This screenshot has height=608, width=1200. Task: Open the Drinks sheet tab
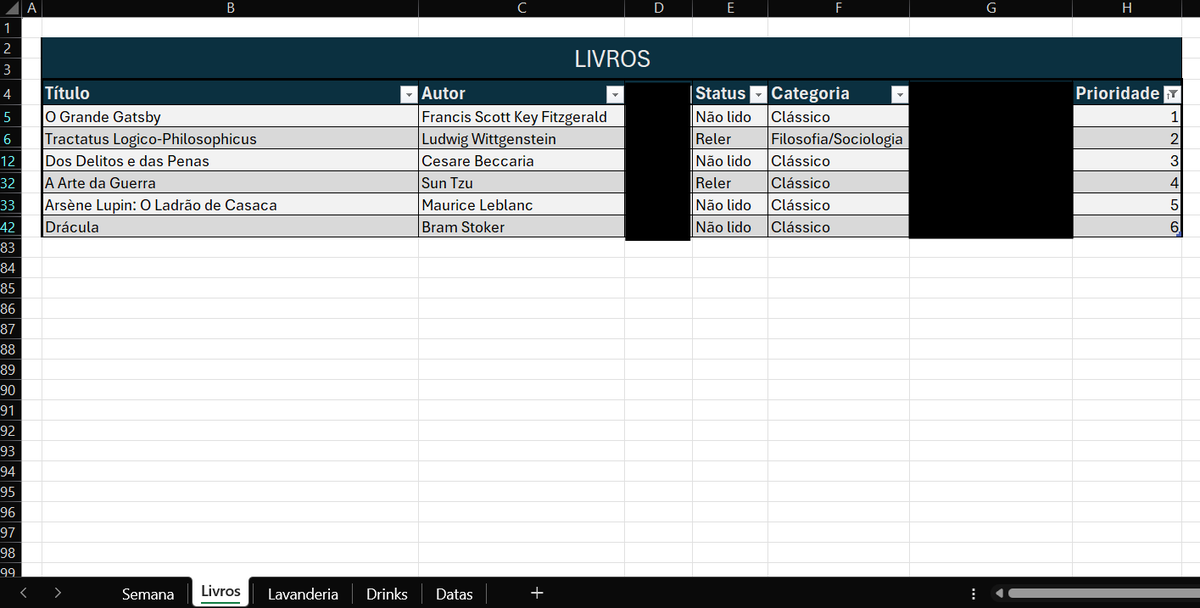387,594
